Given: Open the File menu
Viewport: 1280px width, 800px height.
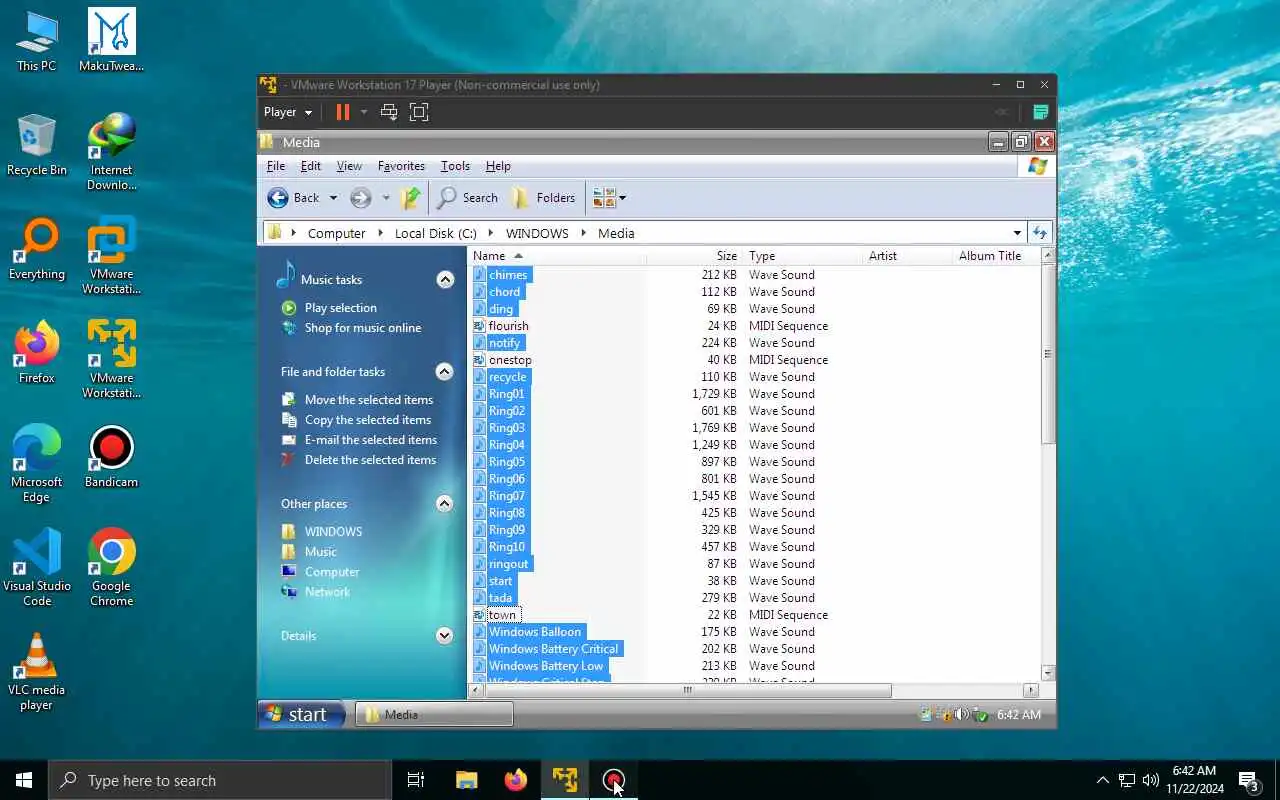Looking at the screenshot, I should 276,166.
